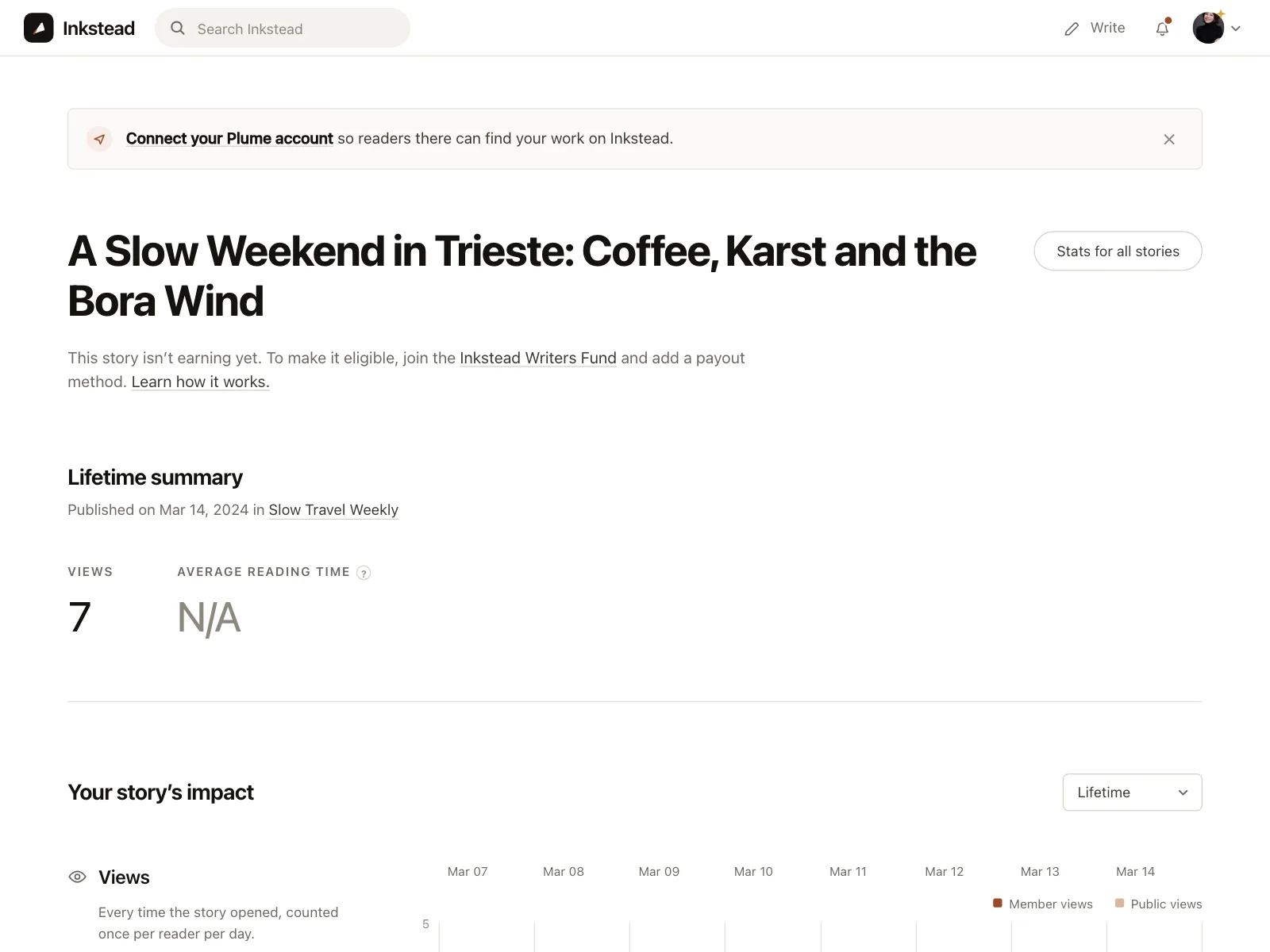Click the Write button

(1095, 29)
